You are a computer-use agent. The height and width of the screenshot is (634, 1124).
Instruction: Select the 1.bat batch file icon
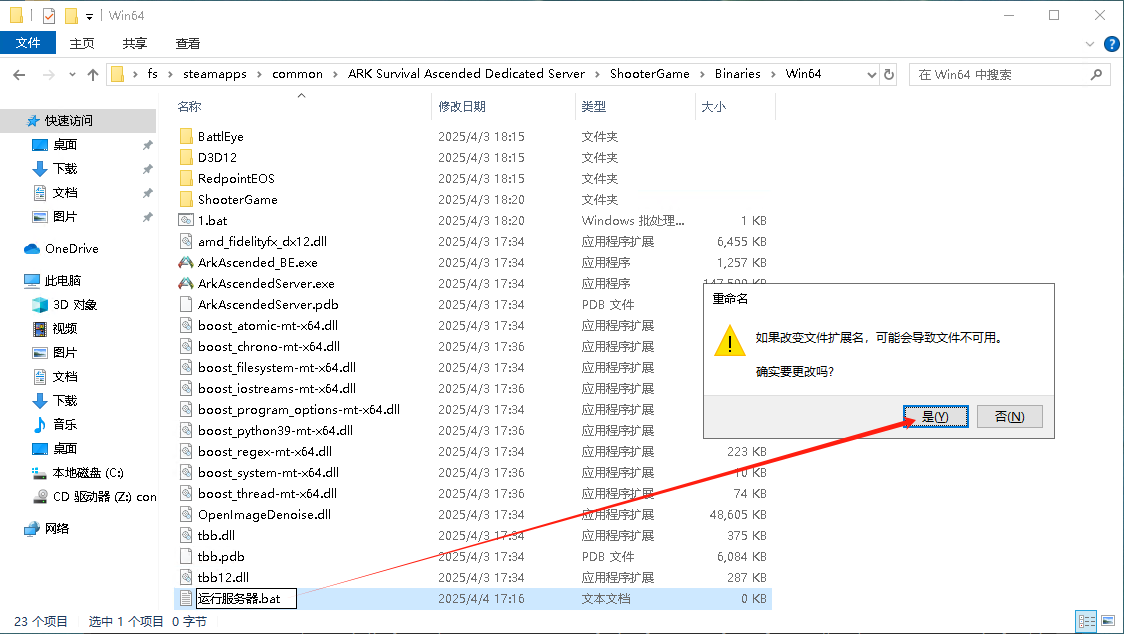pyautogui.click(x=186, y=220)
